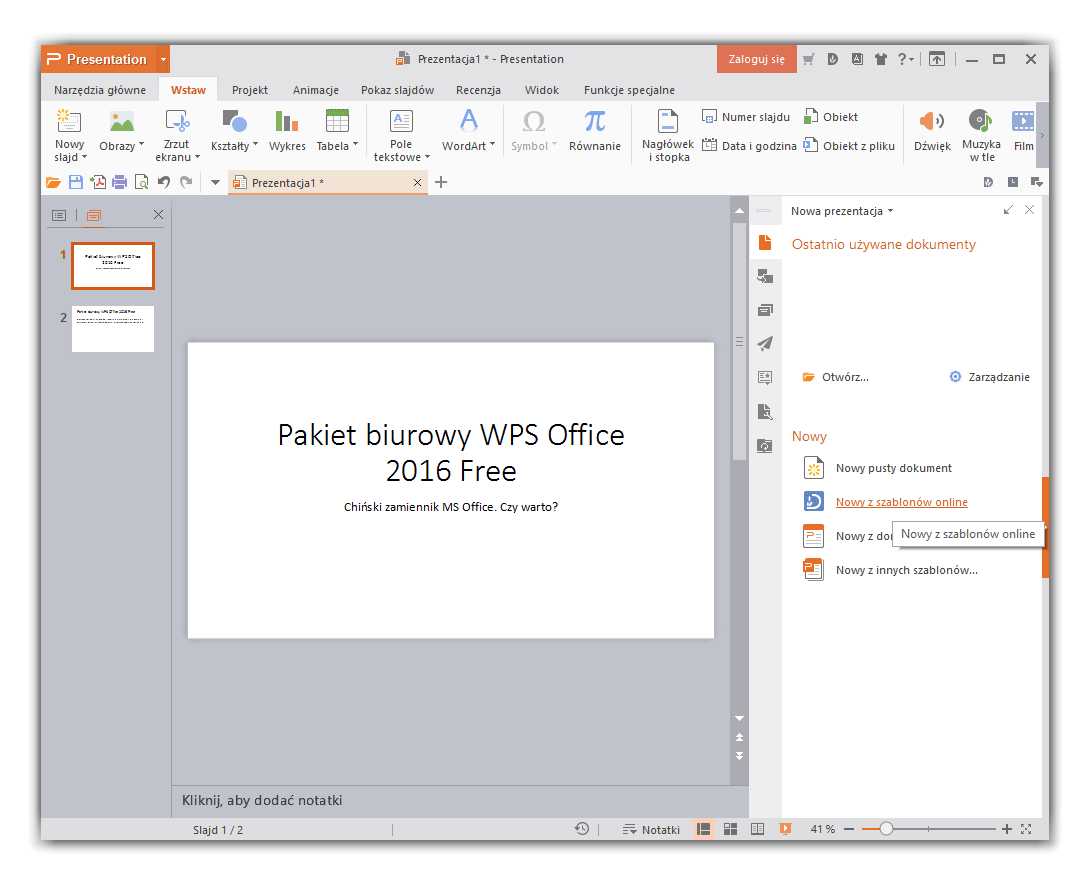This screenshot has width=1080, height=885.
Task: Insert a table using Tabela icon
Action: (x=337, y=121)
